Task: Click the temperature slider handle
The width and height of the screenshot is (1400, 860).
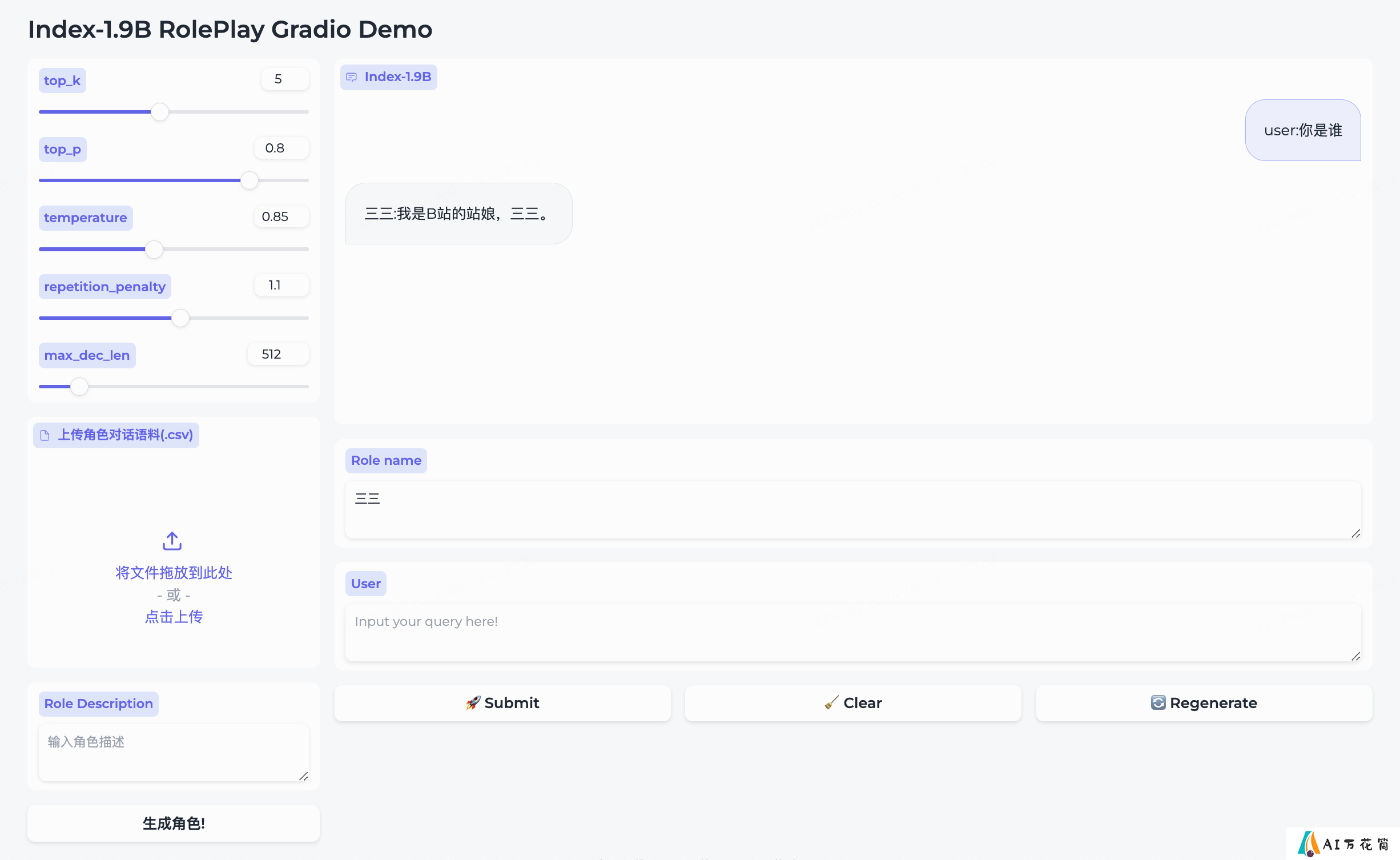Action: pos(154,250)
